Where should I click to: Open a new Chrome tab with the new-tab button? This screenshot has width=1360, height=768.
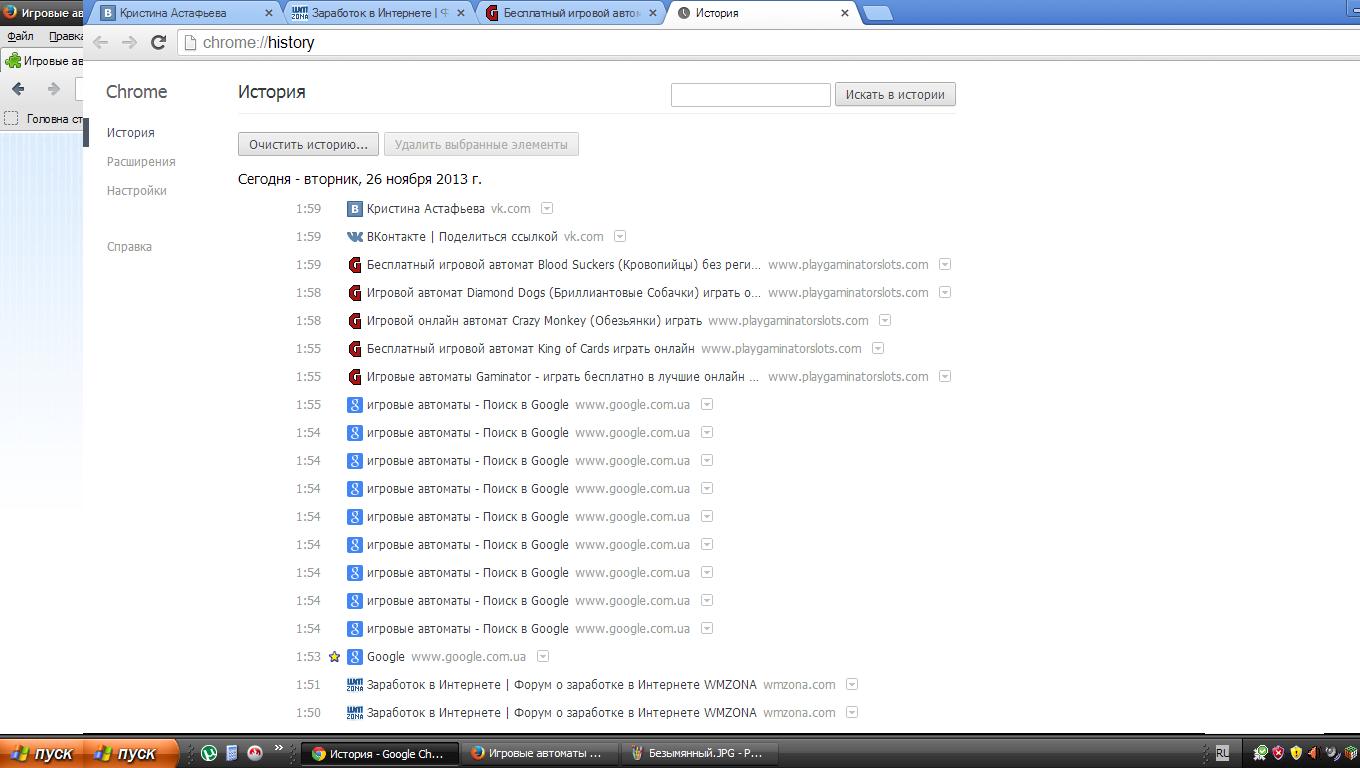point(876,13)
